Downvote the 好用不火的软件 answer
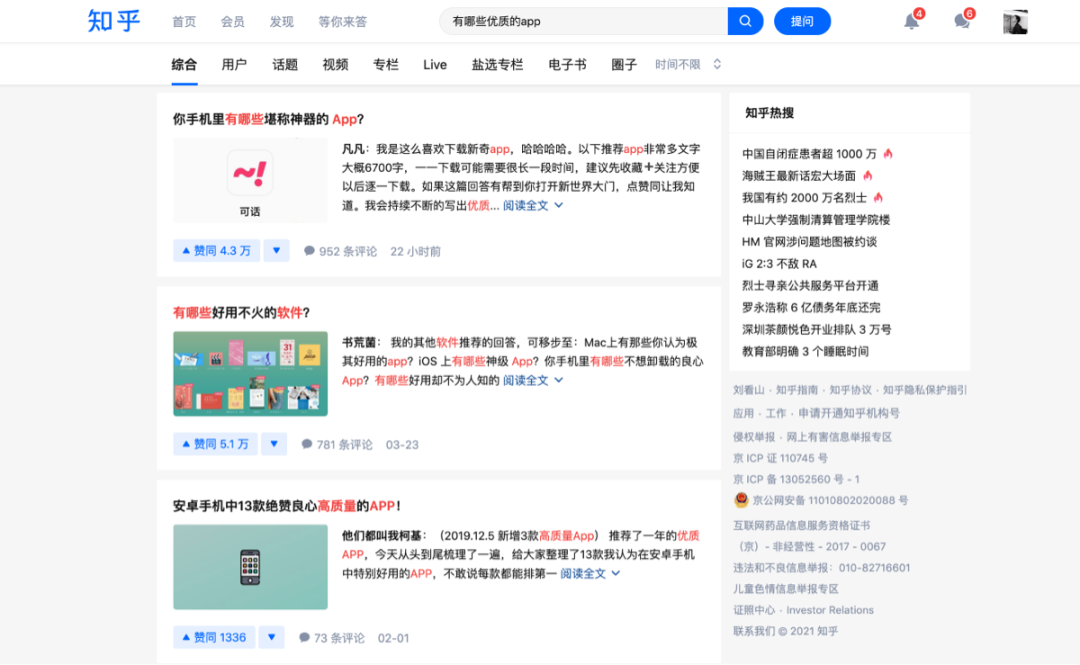This screenshot has width=1080, height=665. point(274,444)
